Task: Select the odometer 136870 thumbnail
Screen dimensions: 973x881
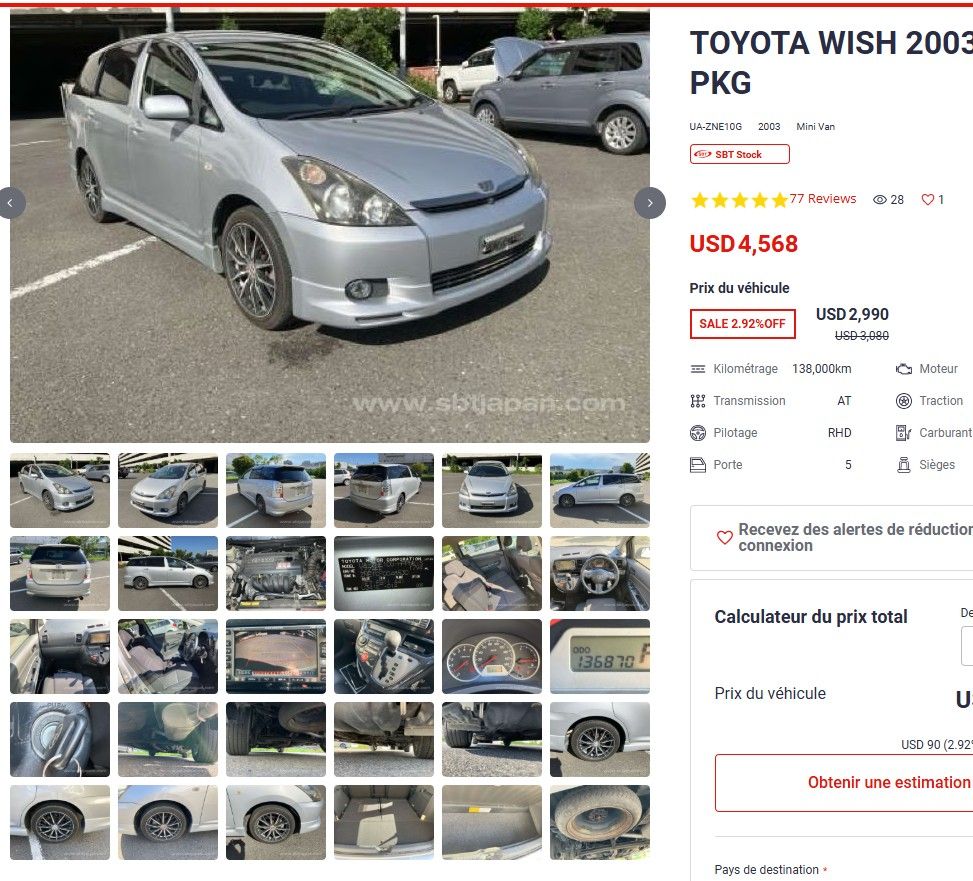Action: (x=599, y=656)
